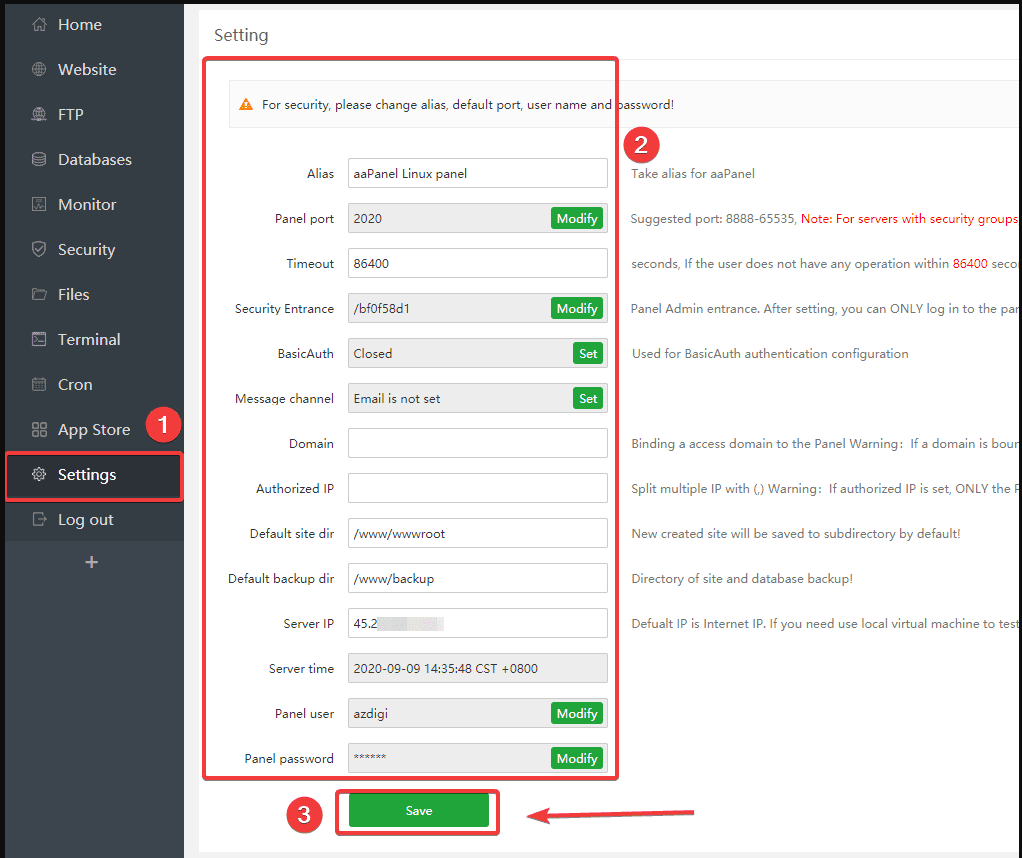Go to App Store menu item
1022x858 pixels.
tap(93, 430)
